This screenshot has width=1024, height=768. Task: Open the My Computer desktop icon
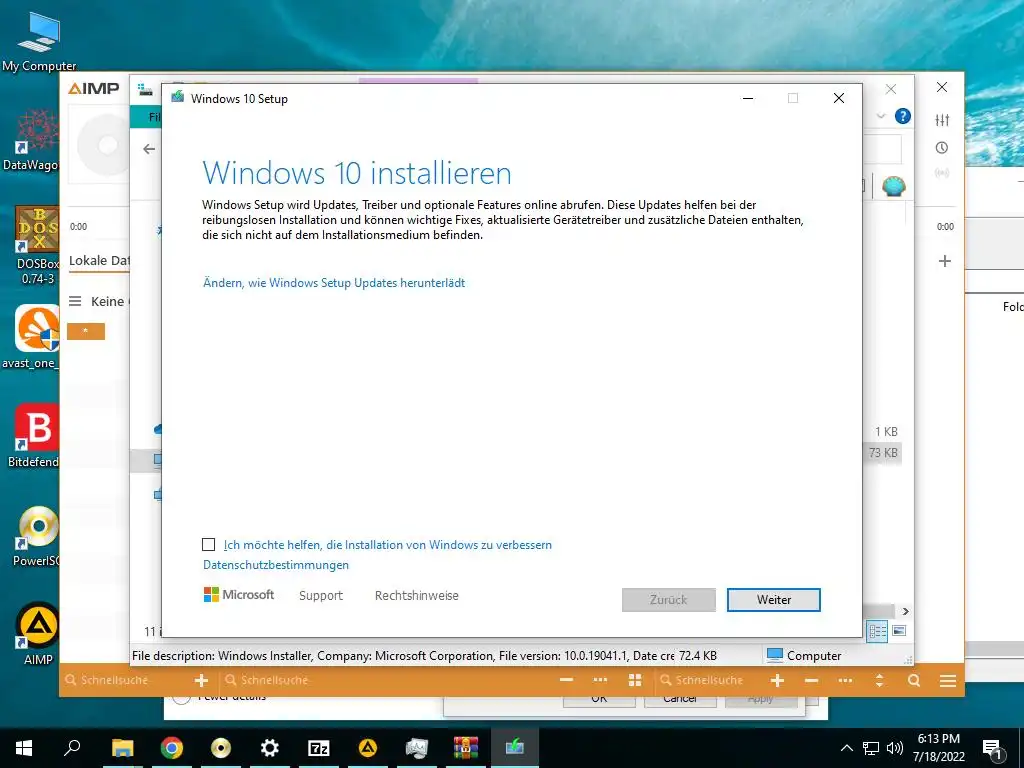(39, 40)
